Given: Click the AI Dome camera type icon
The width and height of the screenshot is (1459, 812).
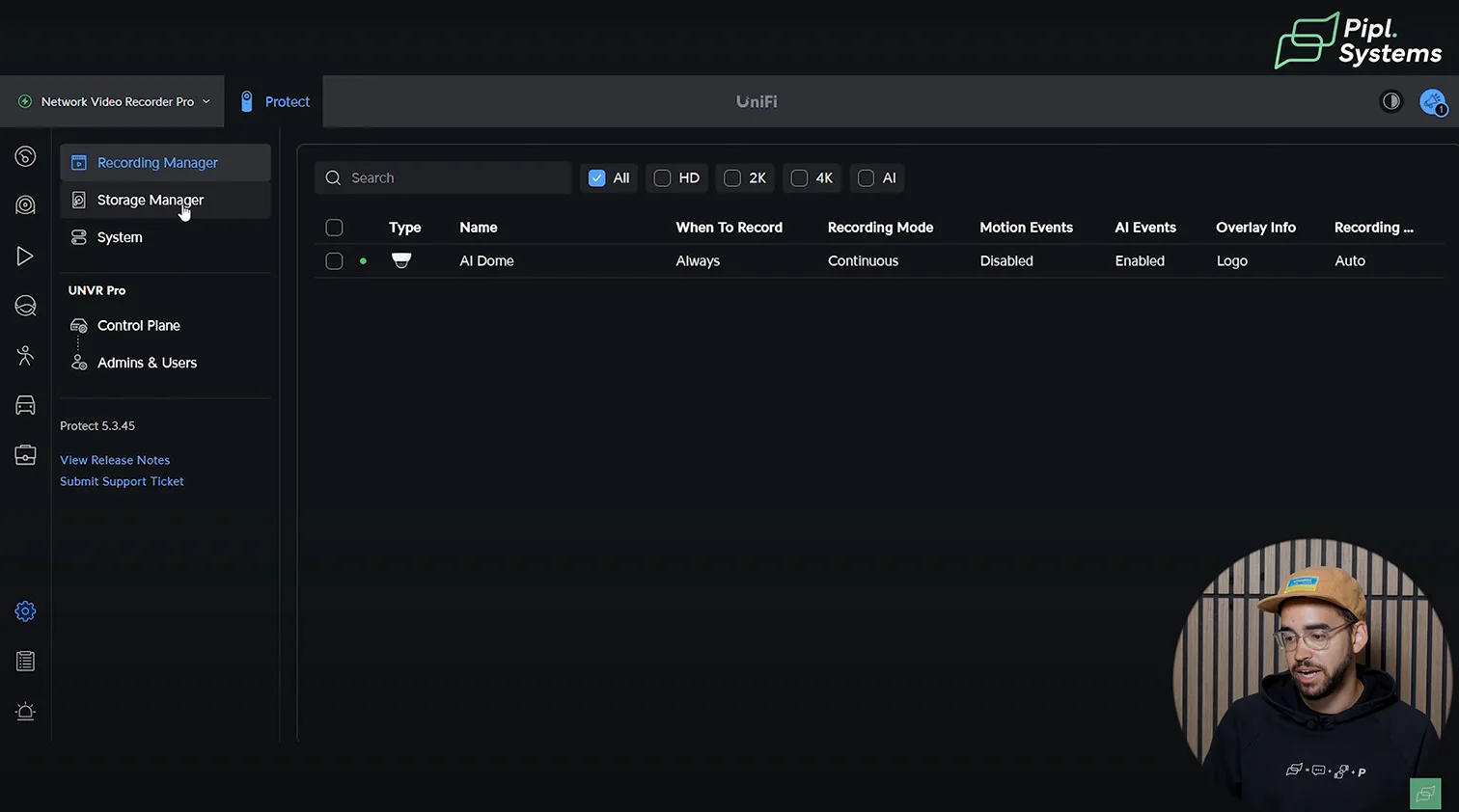Looking at the screenshot, I should 401,260.
